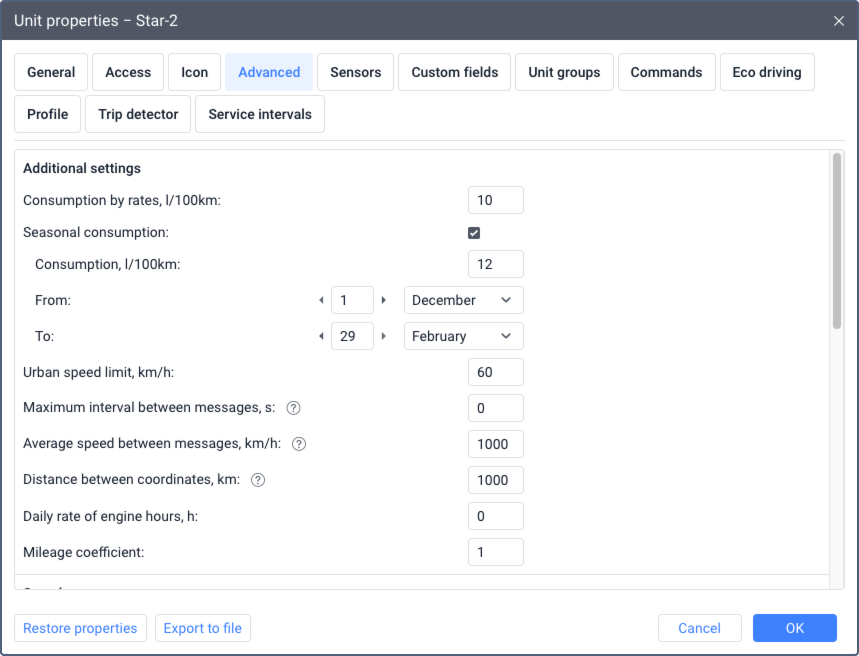This screenshot has height=656, width=859.
Task: Click the Urban speed limit input field
Action: click(495, 372)
